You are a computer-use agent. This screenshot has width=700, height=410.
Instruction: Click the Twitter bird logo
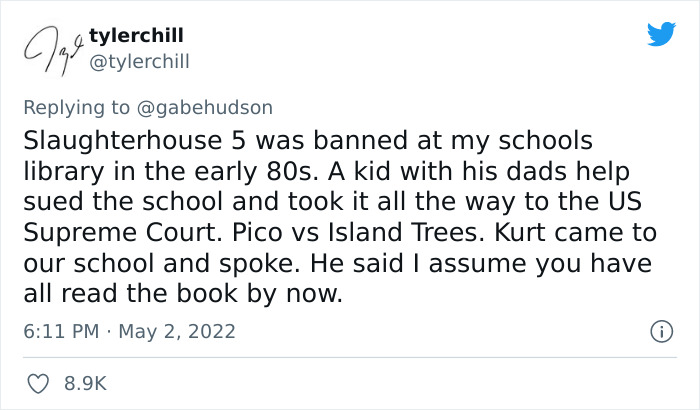(661, 35)
